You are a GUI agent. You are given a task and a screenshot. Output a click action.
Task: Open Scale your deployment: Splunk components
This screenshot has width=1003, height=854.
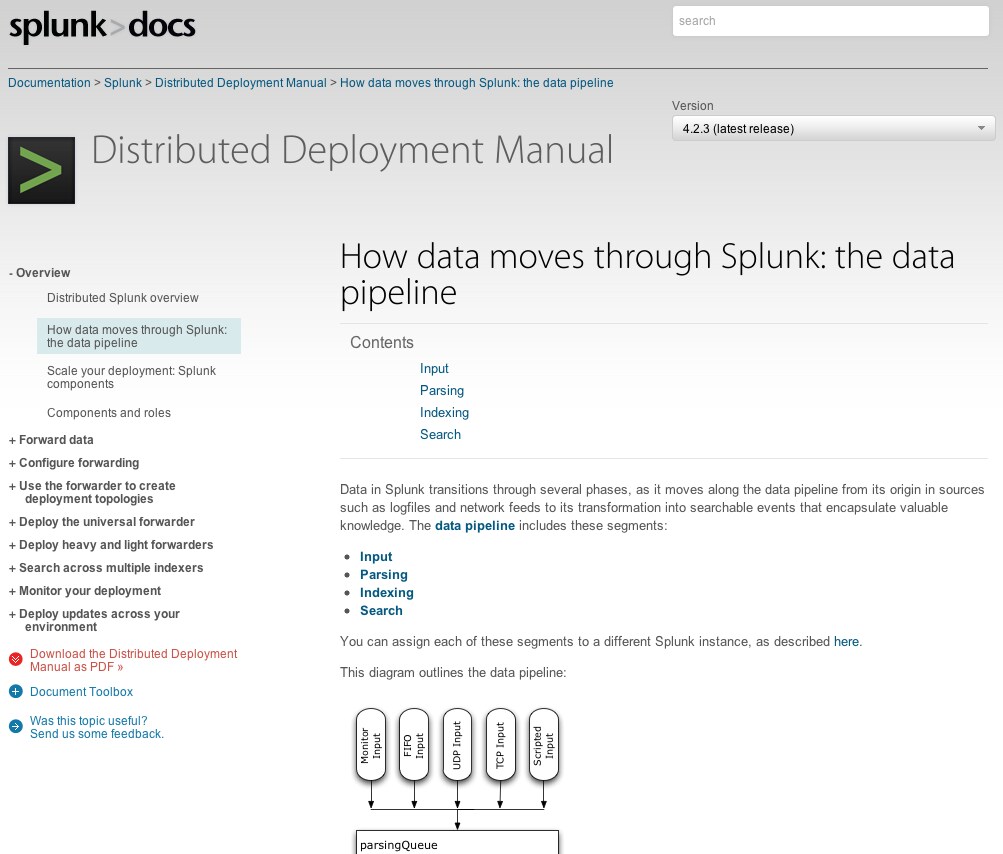tap(131, 377)
